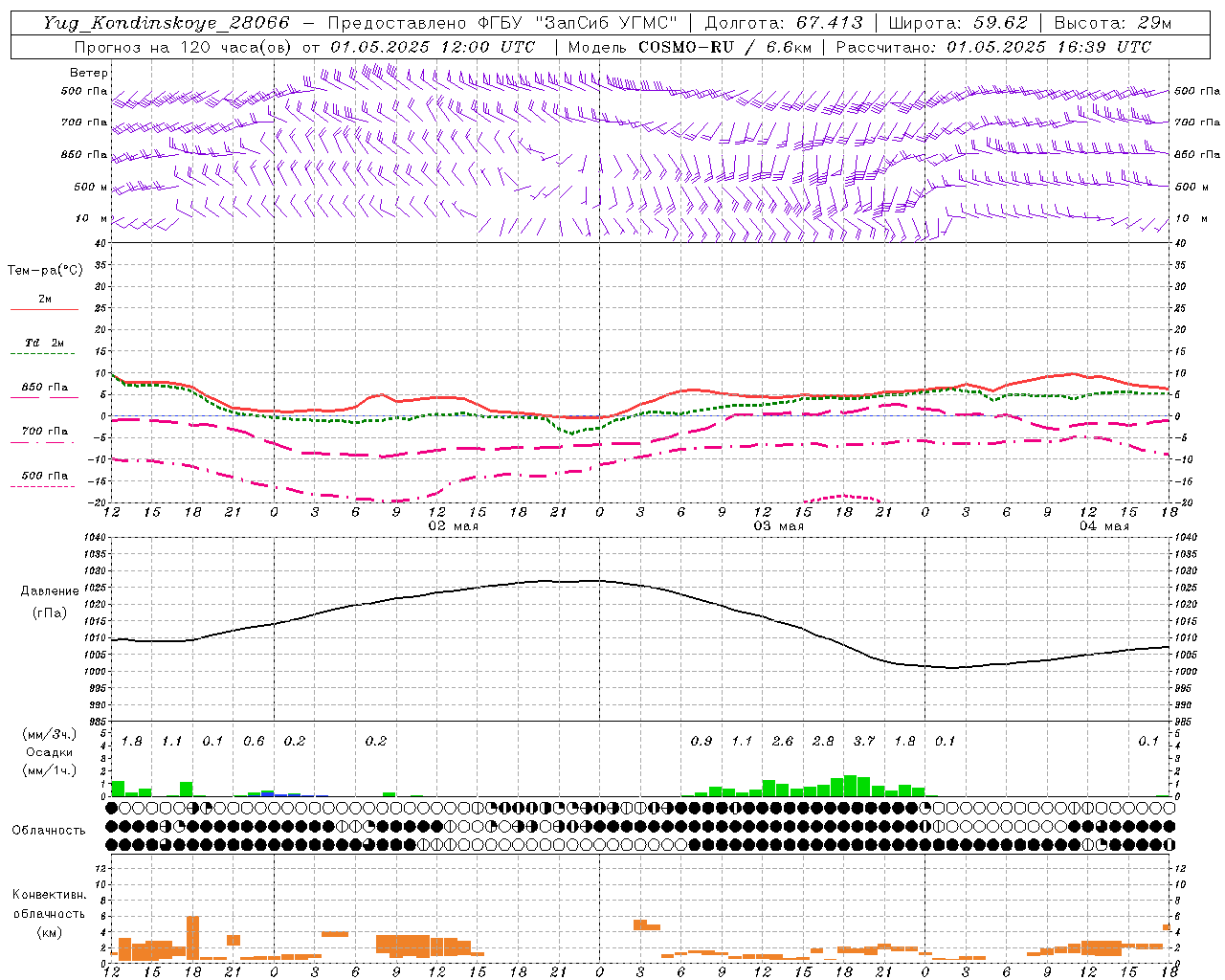Screen dimensions: 1225x980
Task: Click the Тем-ра(°C) temperature panel label
Action: click(45, 271)
